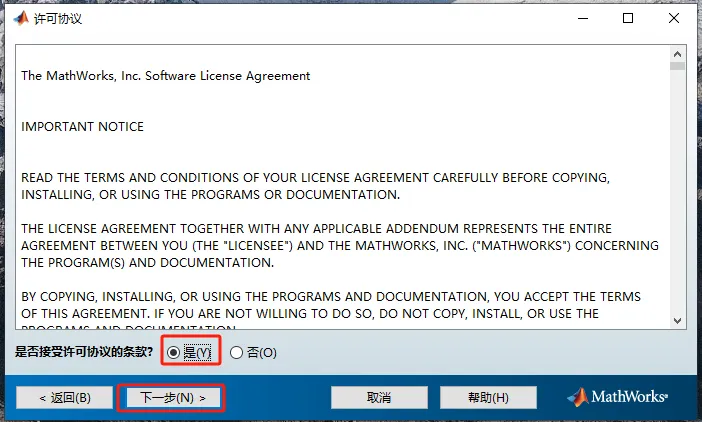Click the line 'THE PROGRAM(S) AND DOCUMENTATION.'
Image resolution: width=702 pixels, height=422 pixels.
pyautogui.click(x=147, y=263)
